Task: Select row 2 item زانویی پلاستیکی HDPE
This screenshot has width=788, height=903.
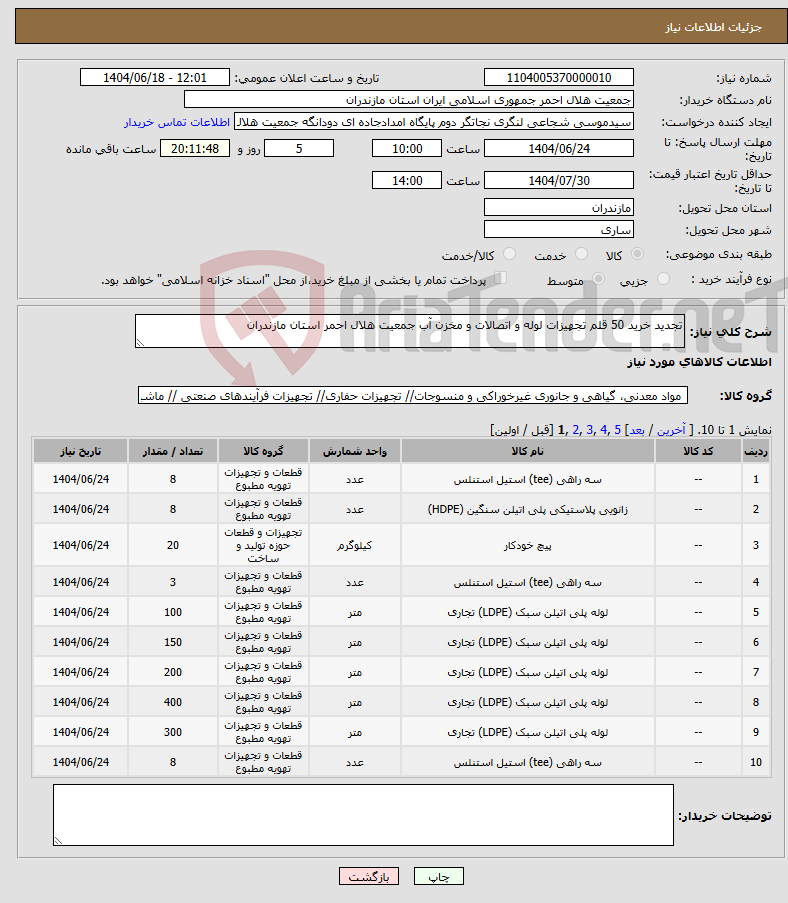Action: [x=528, y=509]
